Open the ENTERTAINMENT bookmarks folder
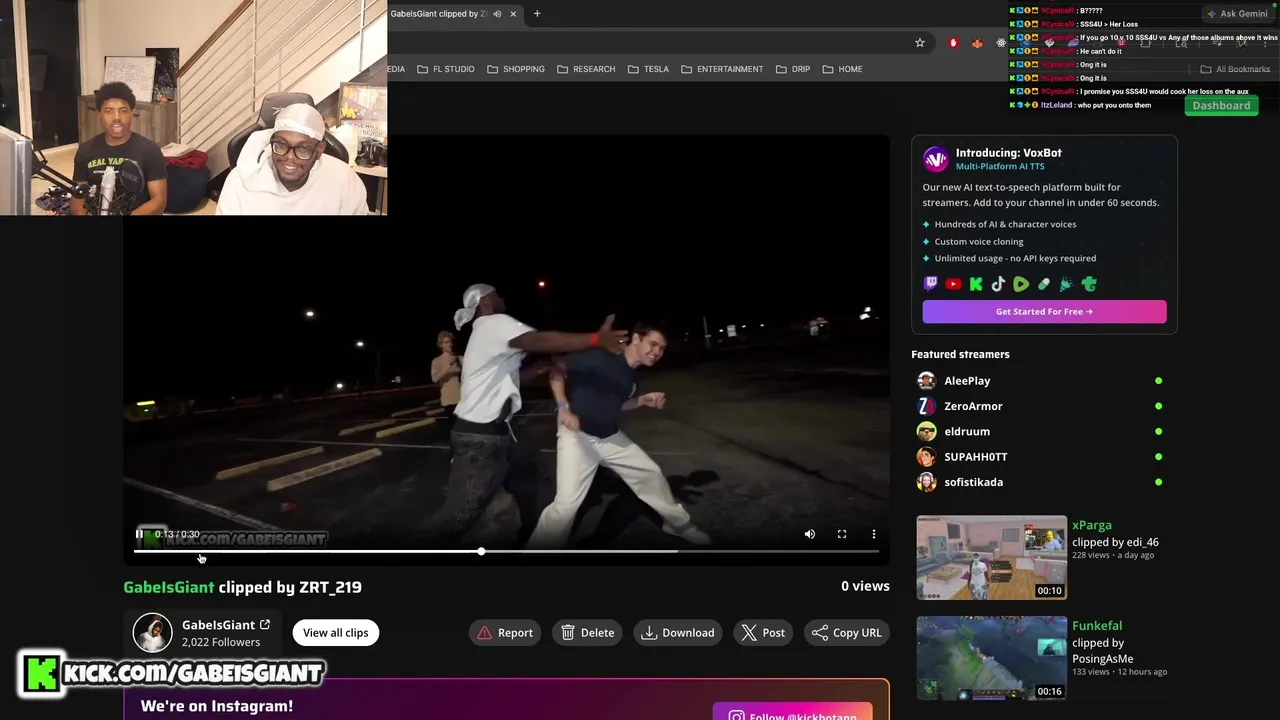 tap(722, 69)
